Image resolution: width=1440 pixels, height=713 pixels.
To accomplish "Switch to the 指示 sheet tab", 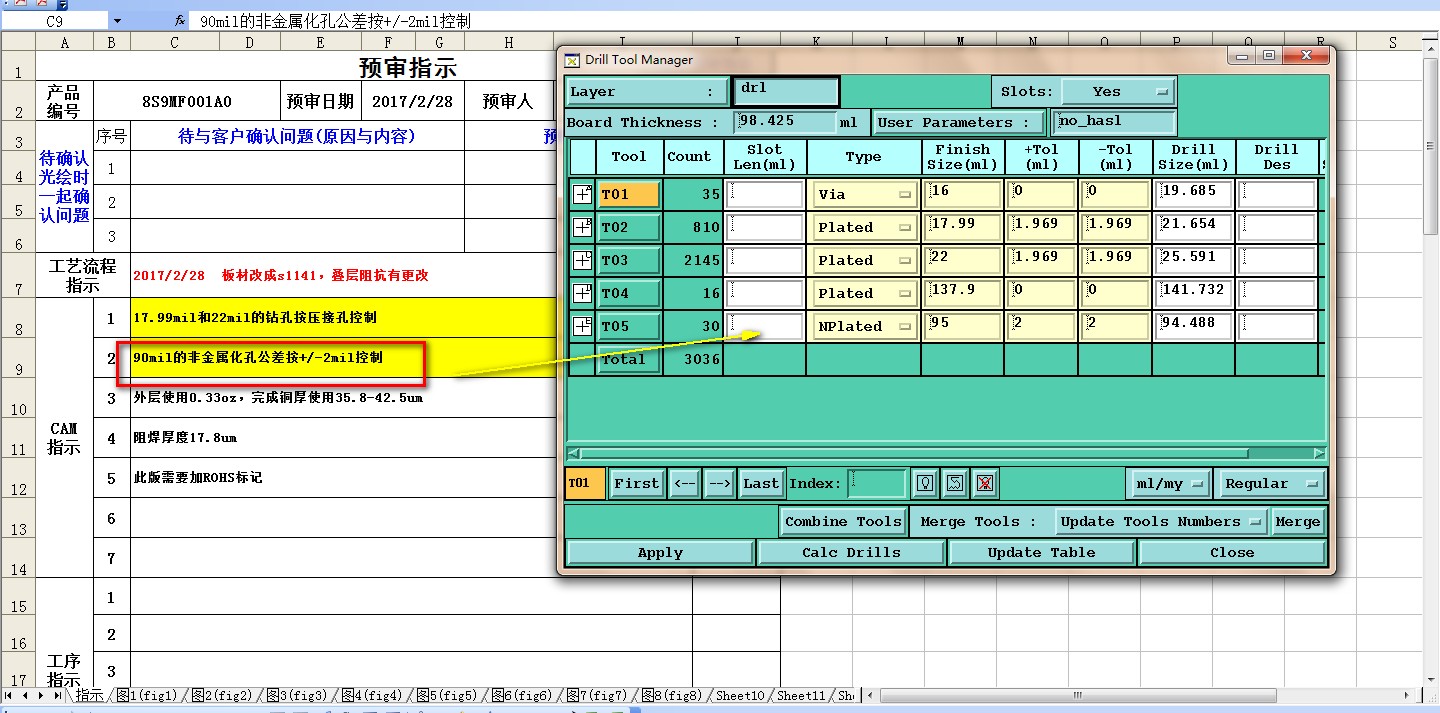I will 89,695.
